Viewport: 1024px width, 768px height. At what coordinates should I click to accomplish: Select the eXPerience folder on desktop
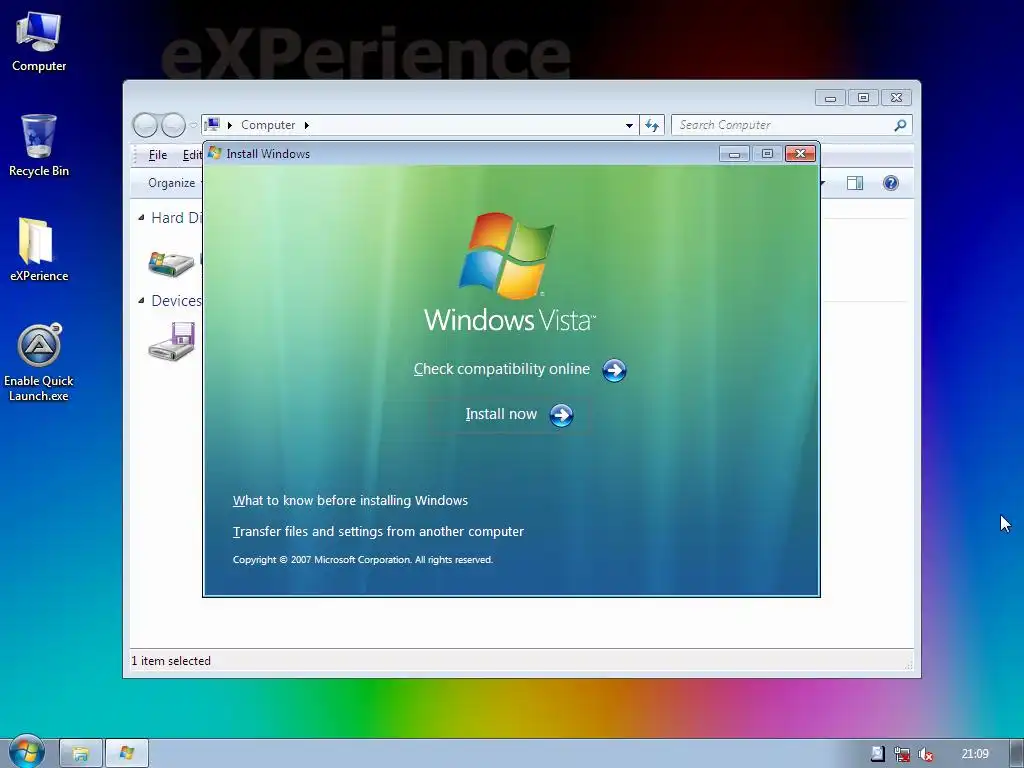click(x=39, y=249)
